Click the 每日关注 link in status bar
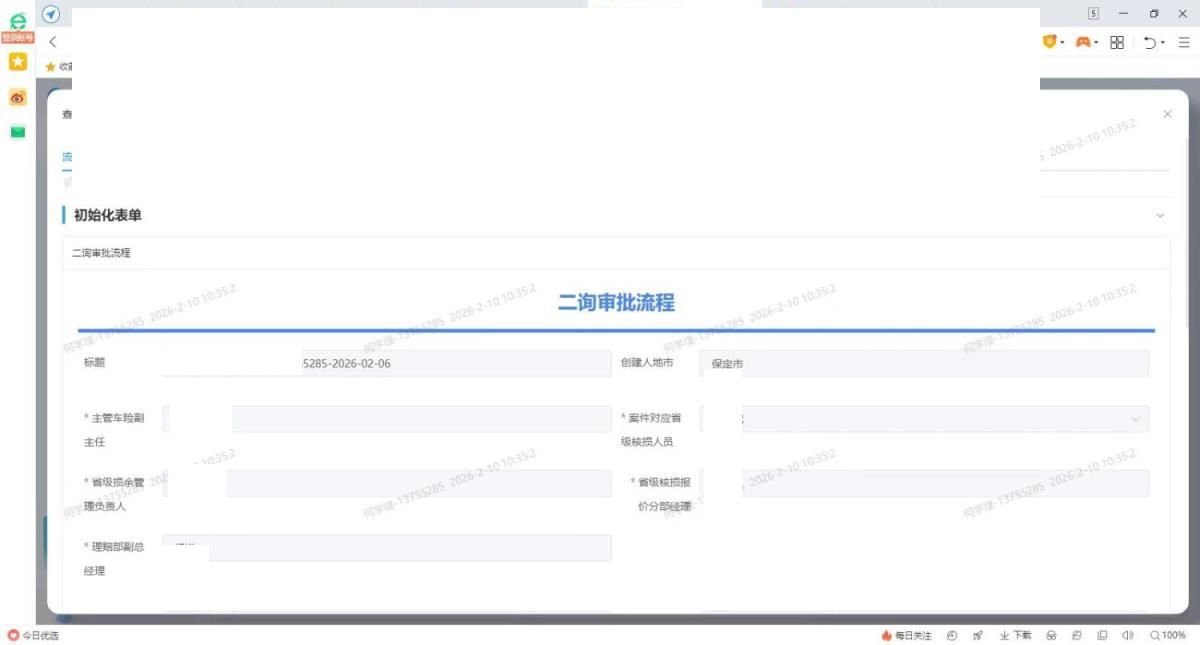This screenshot has height=645, width=1200. pyautogui.click(x=906, y=635)
